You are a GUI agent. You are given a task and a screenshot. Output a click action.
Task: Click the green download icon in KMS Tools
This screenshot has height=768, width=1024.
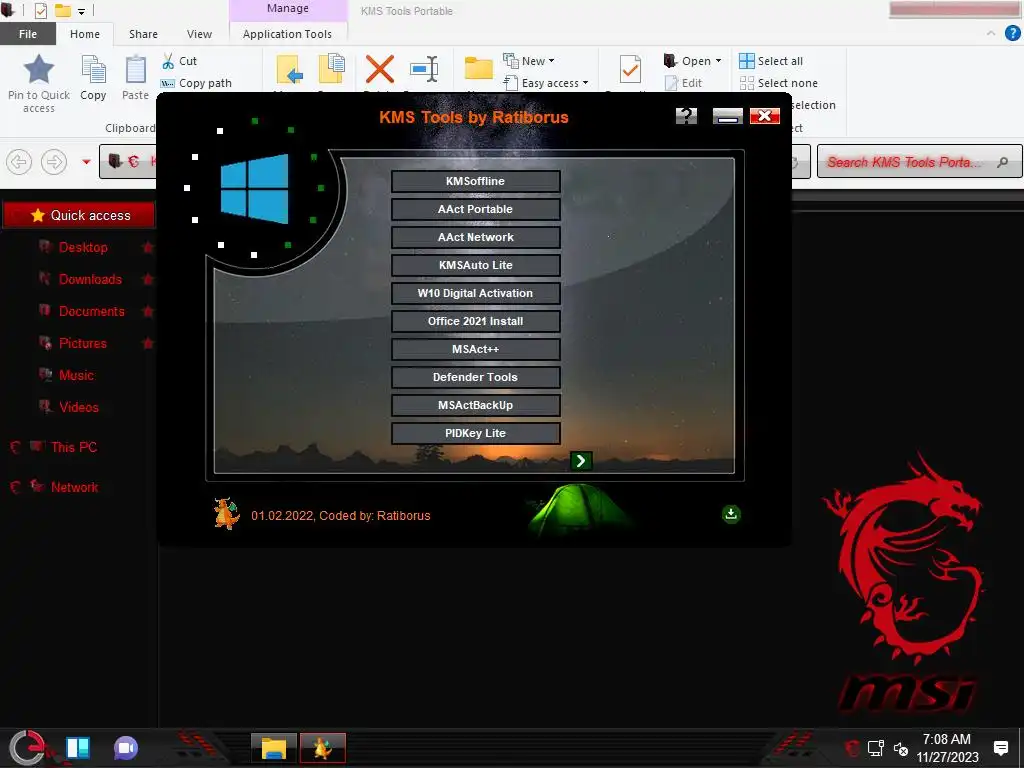(731, 514)
